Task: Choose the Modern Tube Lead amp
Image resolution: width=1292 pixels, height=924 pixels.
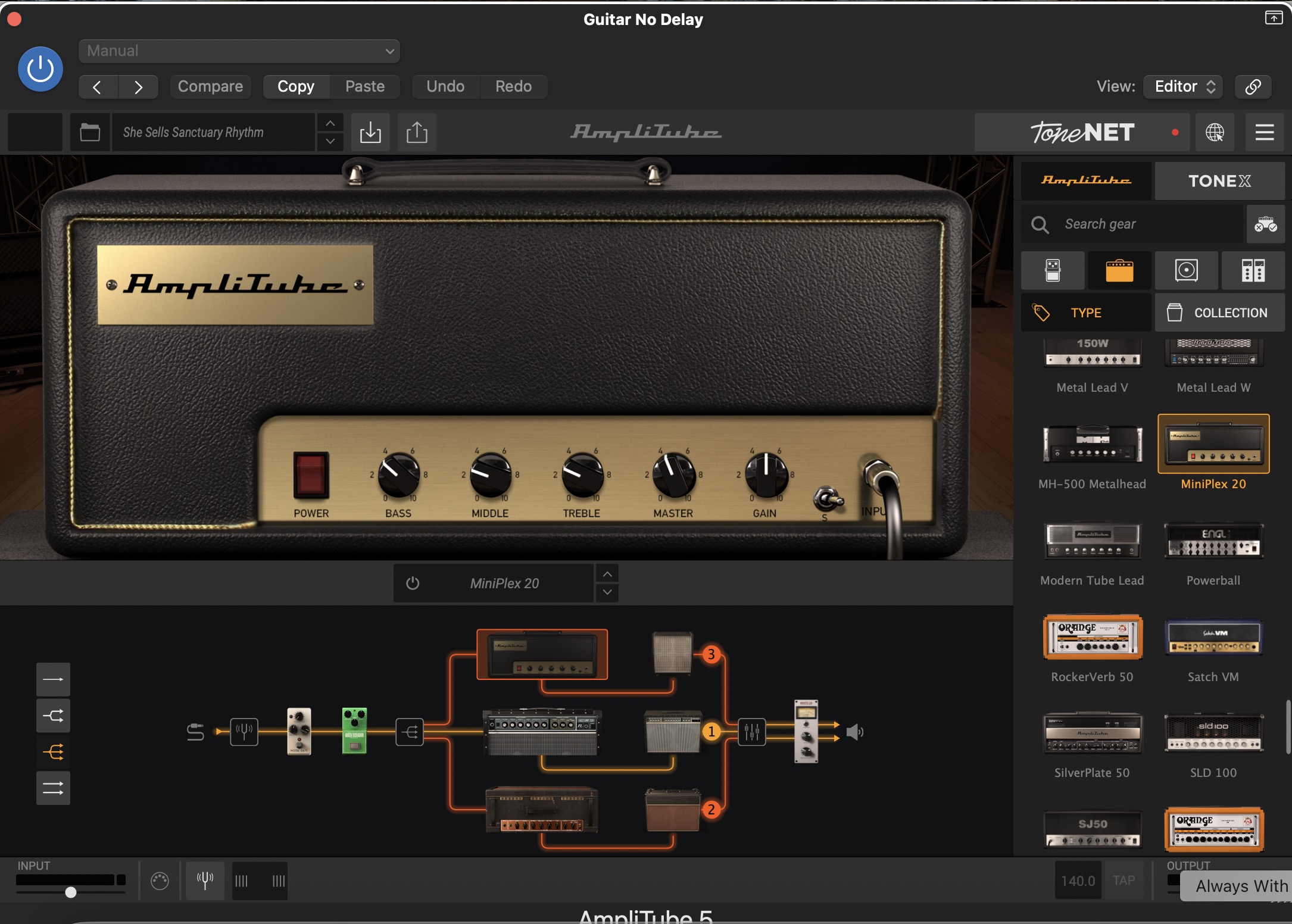Action: pyautogui.click(x=1092, y=552)
